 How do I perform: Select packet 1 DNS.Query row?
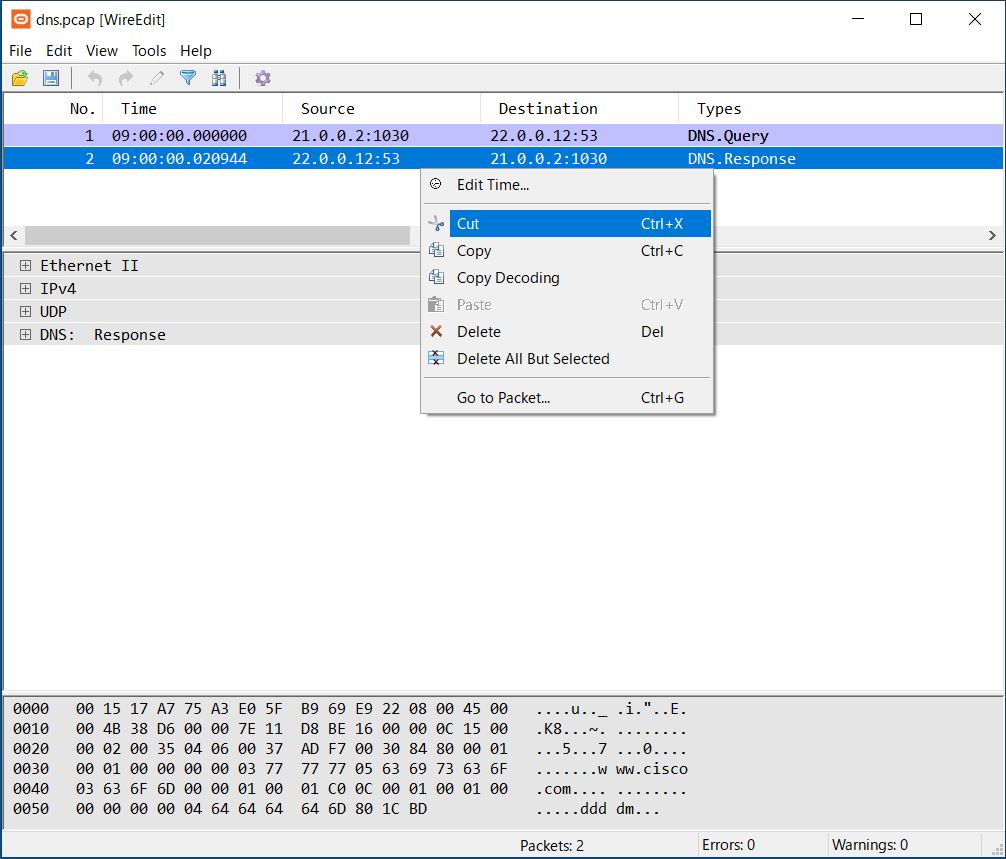click(x=503, y=135)
